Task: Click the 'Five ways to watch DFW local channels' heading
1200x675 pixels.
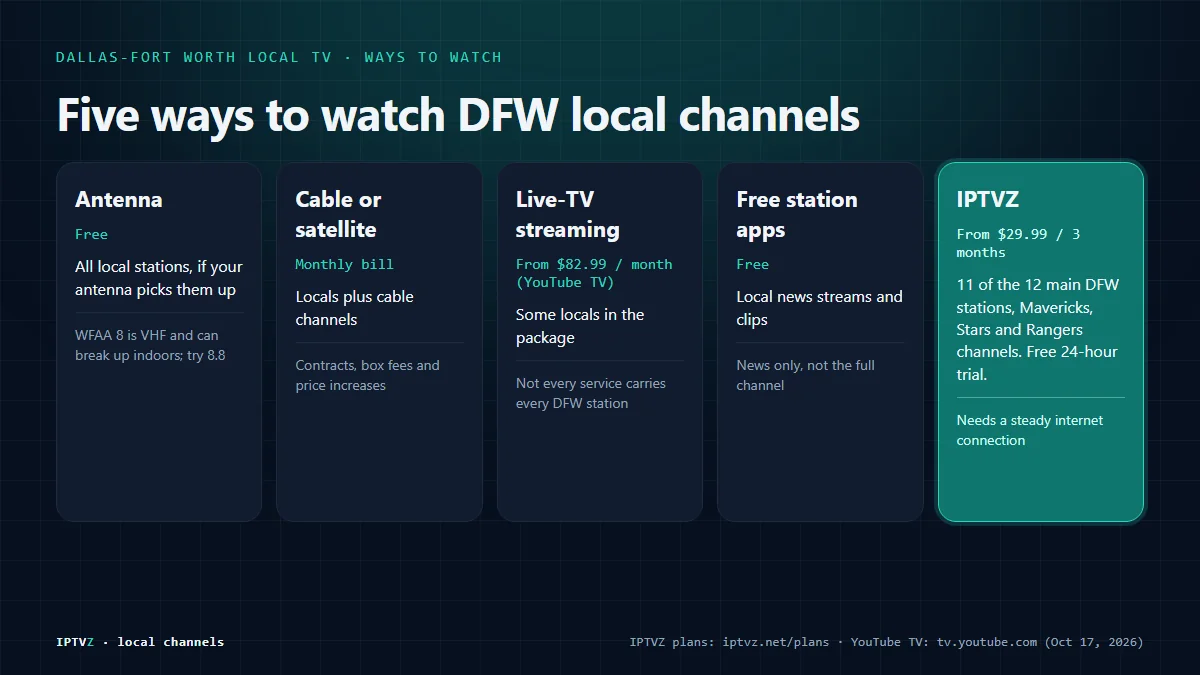Action: (x=458, y=115)
